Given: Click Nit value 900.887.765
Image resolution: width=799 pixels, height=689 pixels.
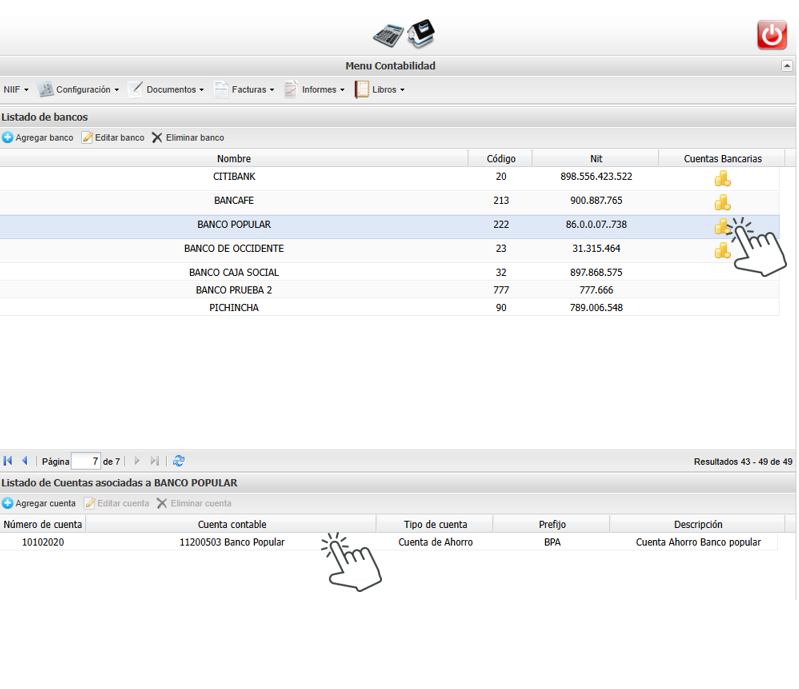Looking at the screenshot, I should 596,200.
